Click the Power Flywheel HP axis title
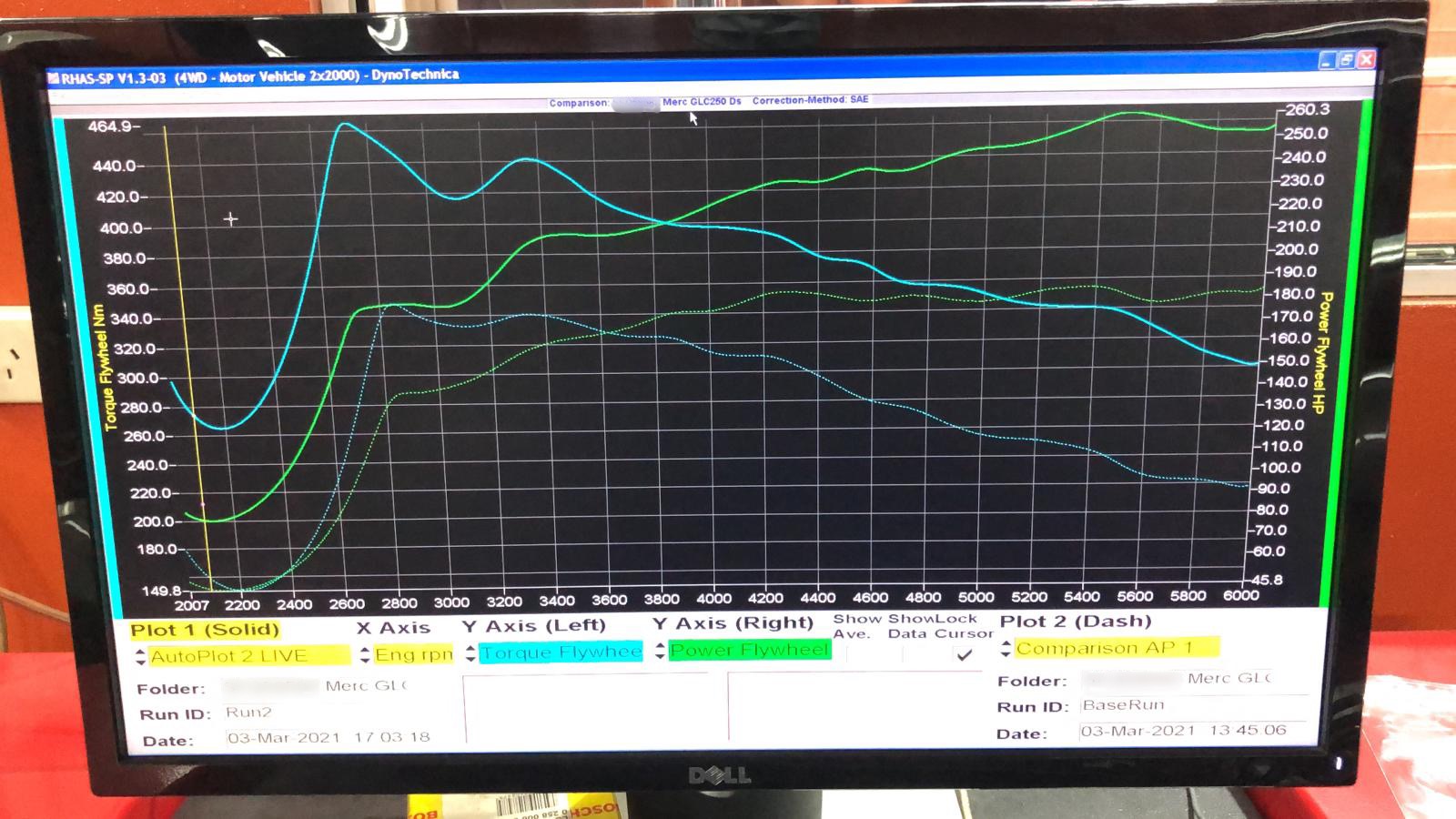The height and width of the screenshot is (819, 1456). click(x=1324, y=353)
